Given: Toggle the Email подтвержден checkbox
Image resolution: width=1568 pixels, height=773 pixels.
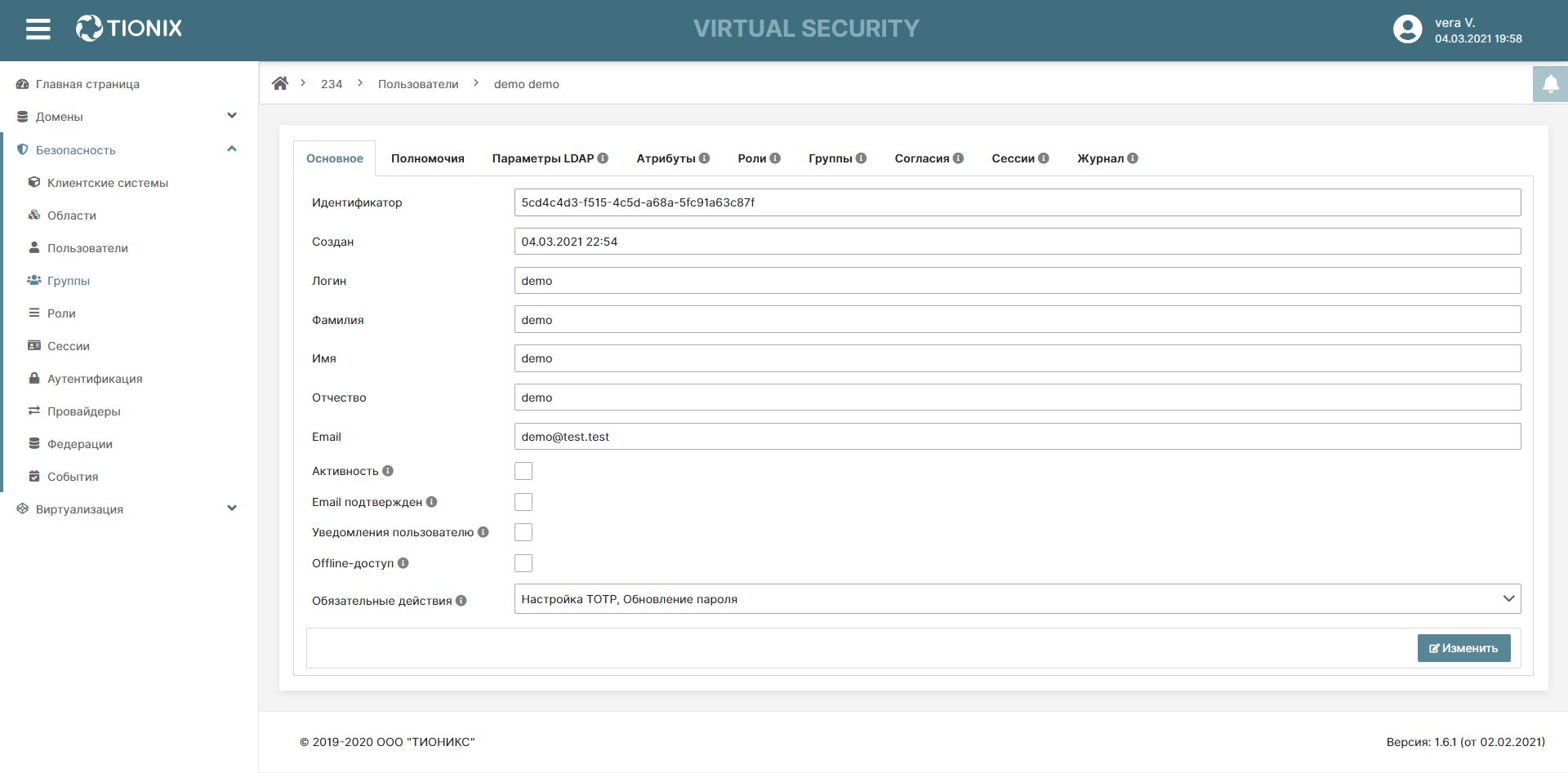Looking at the screenshot, I should click(x=523, y=502).
